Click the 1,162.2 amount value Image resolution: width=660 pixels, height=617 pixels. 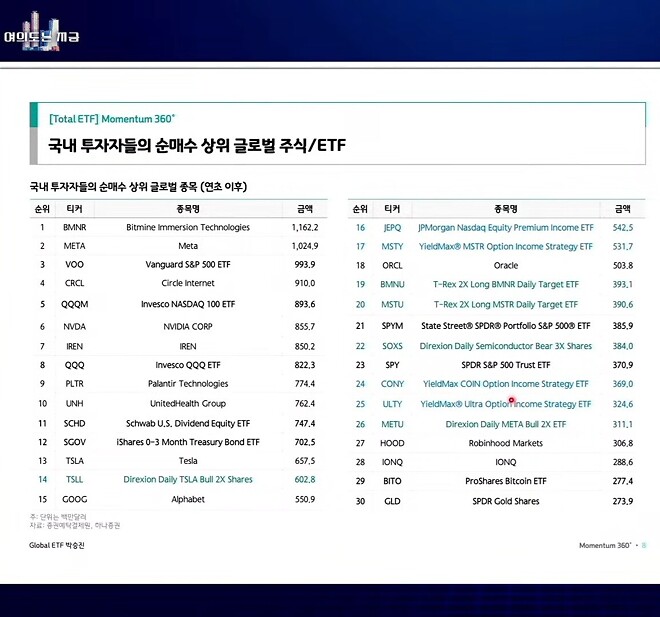[x=305, y=227]
